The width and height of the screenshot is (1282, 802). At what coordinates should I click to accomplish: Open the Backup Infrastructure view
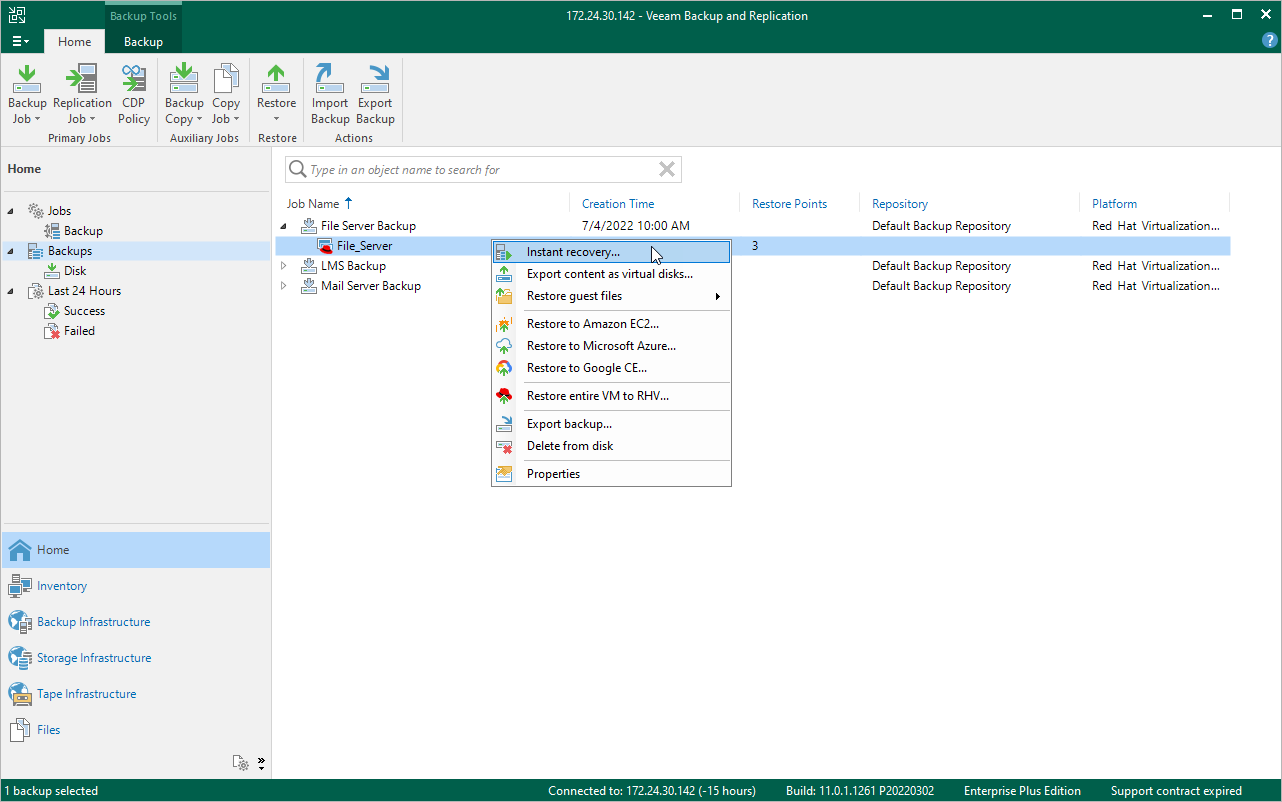click(x=93, y=622)
